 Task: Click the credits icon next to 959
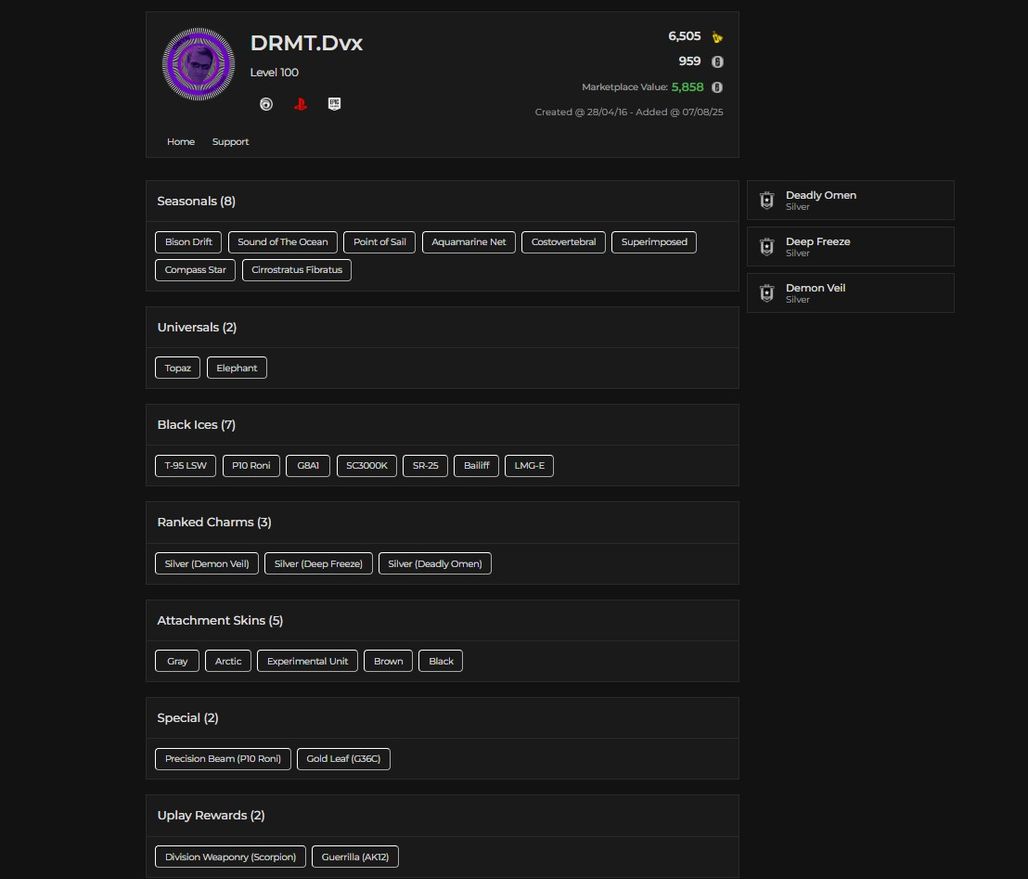tap(717, 62)
